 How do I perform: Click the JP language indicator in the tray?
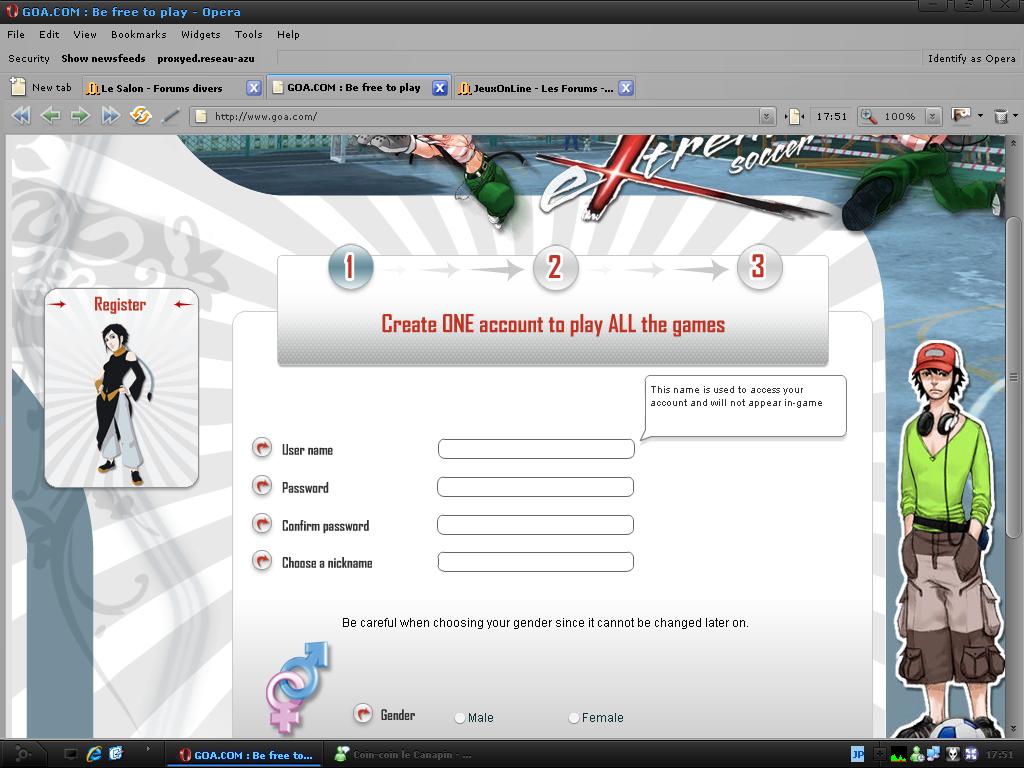857,754
